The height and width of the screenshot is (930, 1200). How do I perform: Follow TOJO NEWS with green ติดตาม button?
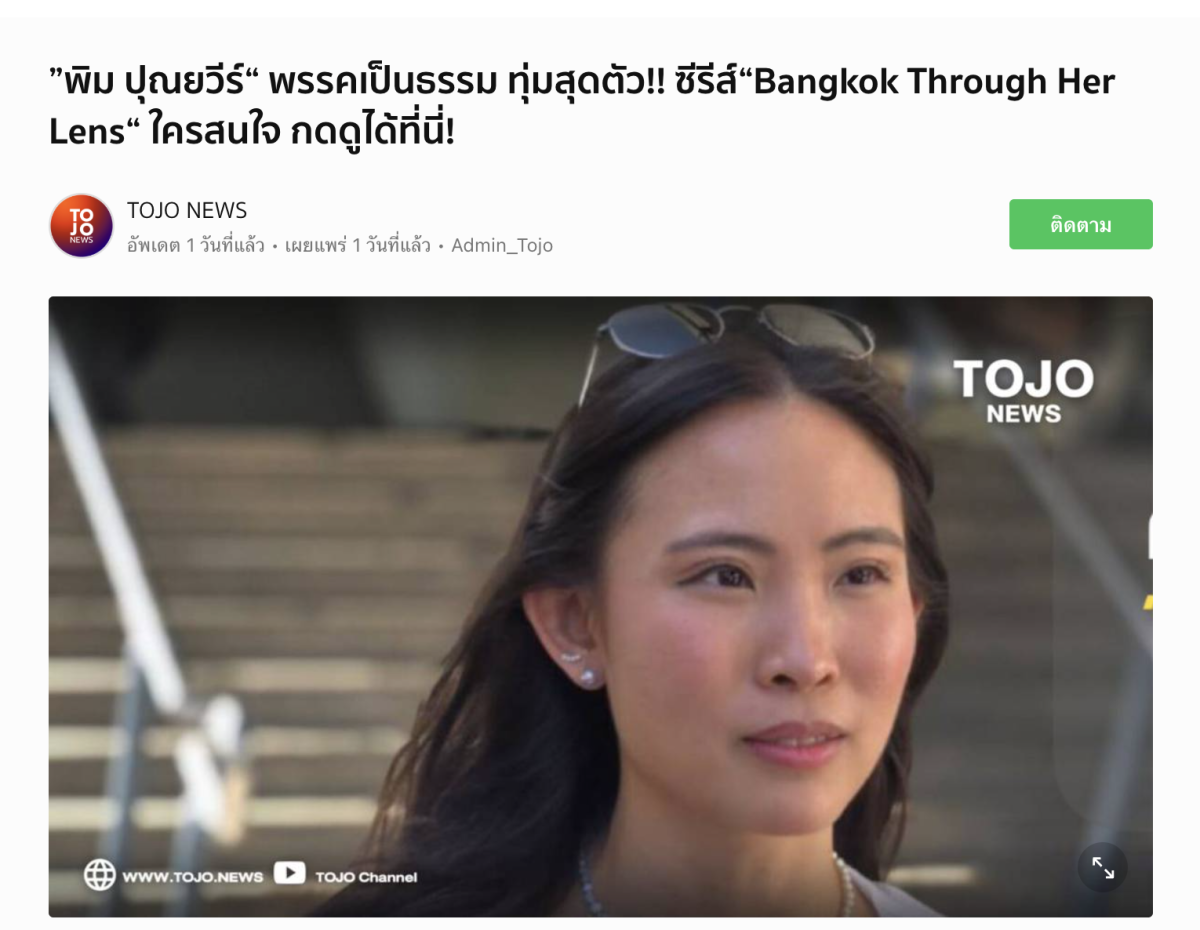point(1081,224)
